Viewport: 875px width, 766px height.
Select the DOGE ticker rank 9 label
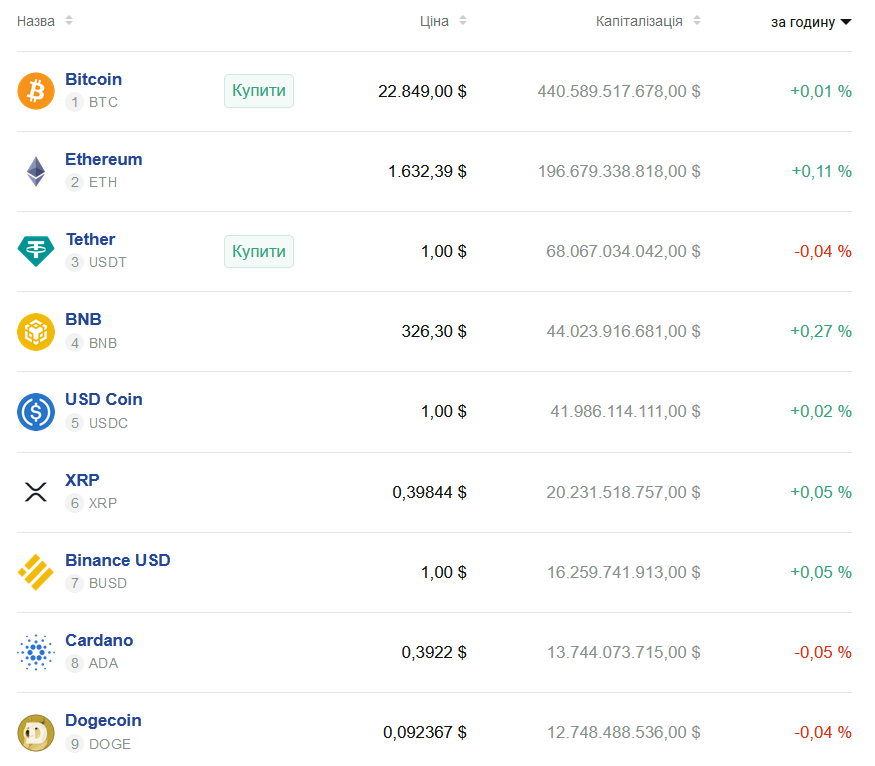[98, 744]
